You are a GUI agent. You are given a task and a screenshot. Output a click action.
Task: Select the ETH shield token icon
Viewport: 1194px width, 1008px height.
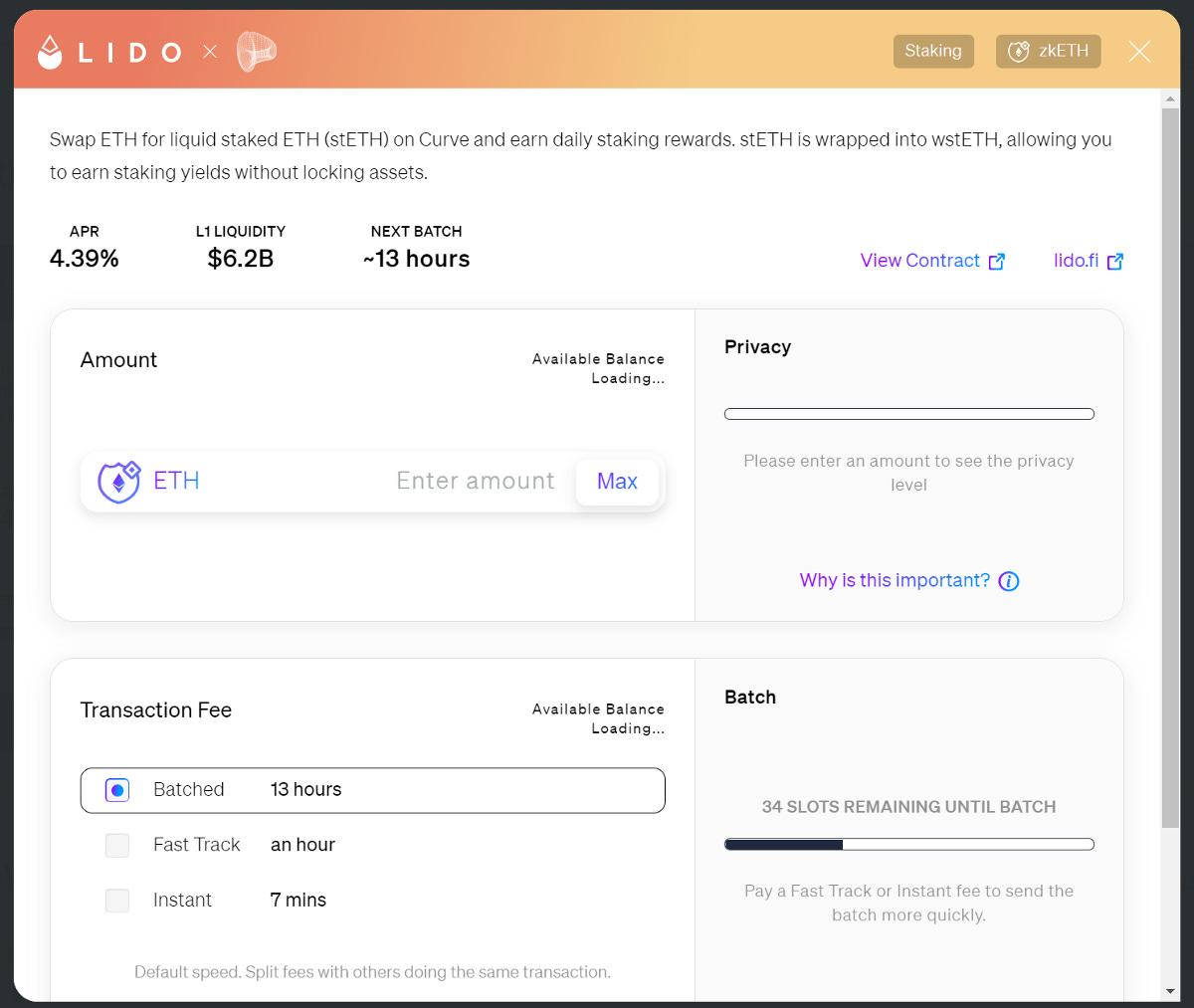click(118, 481)
